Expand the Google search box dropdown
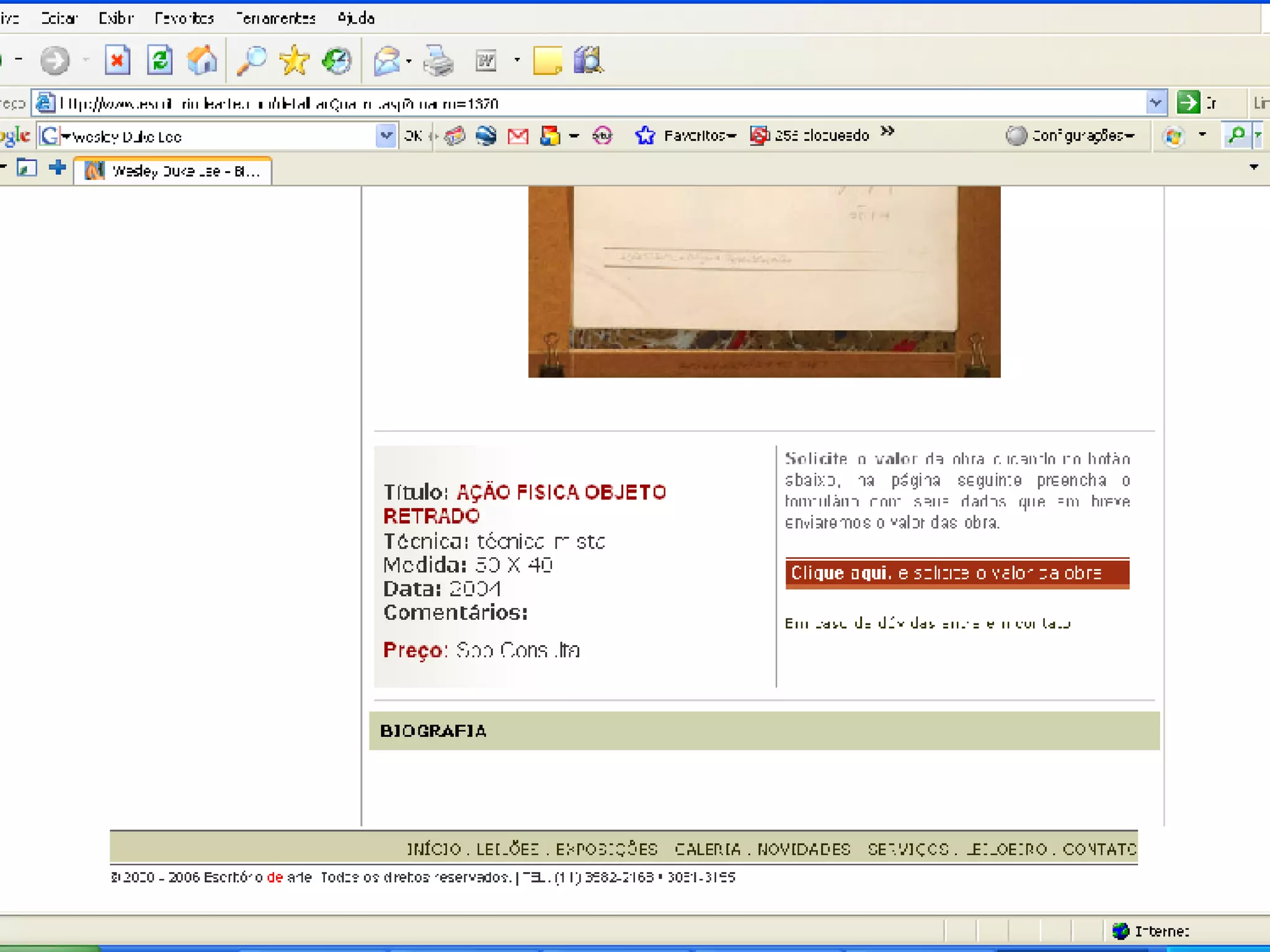The height and width of the screenshot is (952, 1270). tap(386, 135)
